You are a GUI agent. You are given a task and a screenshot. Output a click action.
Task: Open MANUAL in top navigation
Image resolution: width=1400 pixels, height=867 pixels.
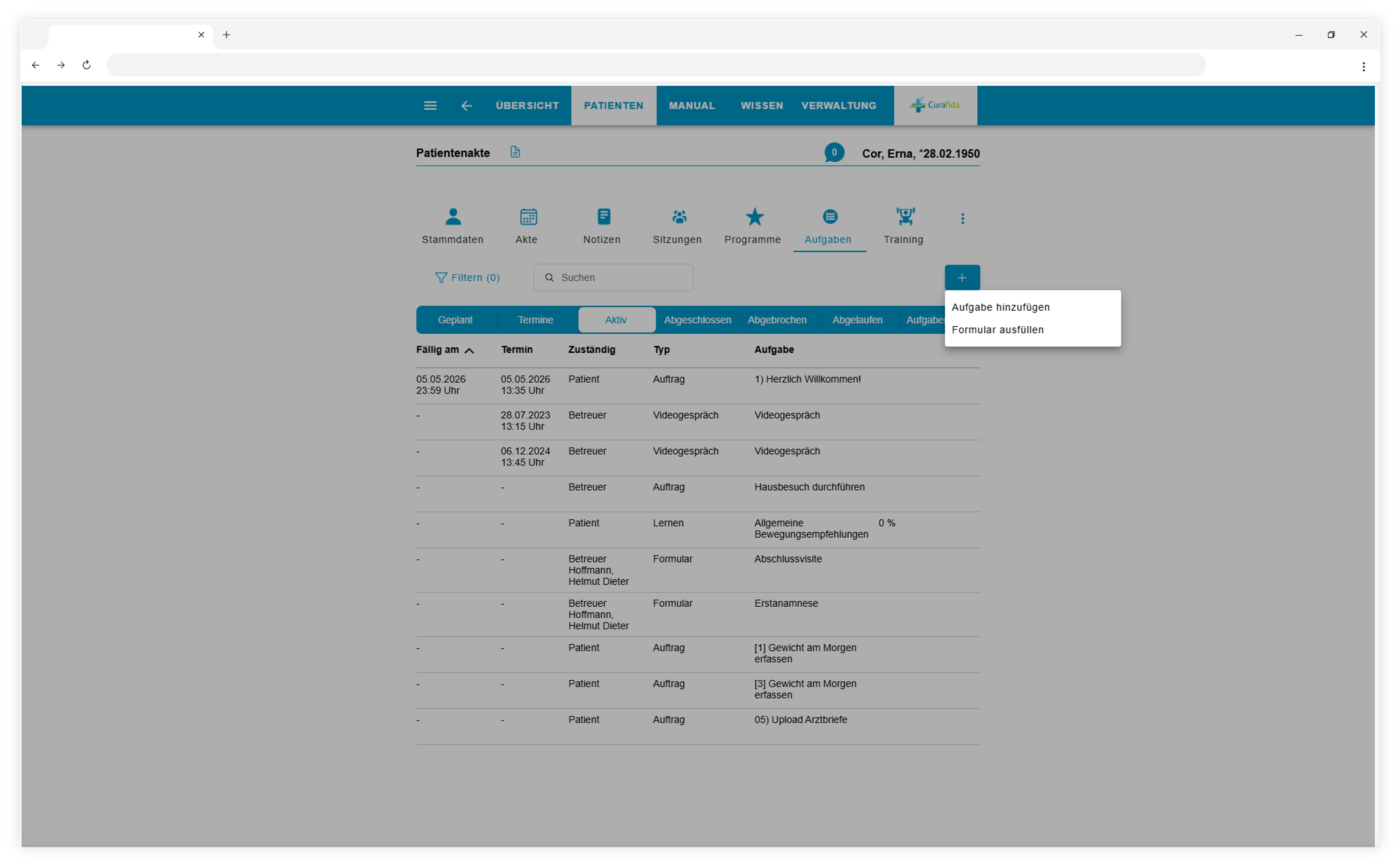(692, 106)
